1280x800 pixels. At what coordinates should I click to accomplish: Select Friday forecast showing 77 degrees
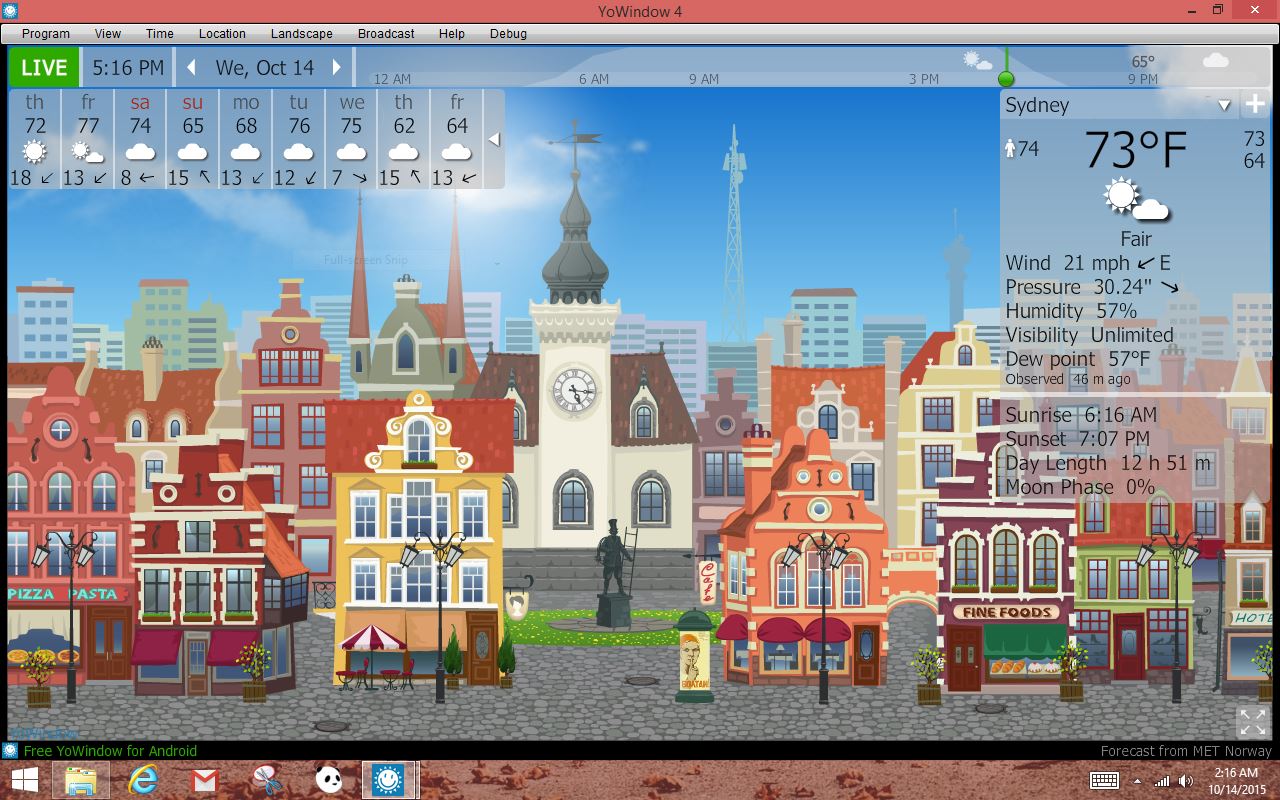(88, 139)
